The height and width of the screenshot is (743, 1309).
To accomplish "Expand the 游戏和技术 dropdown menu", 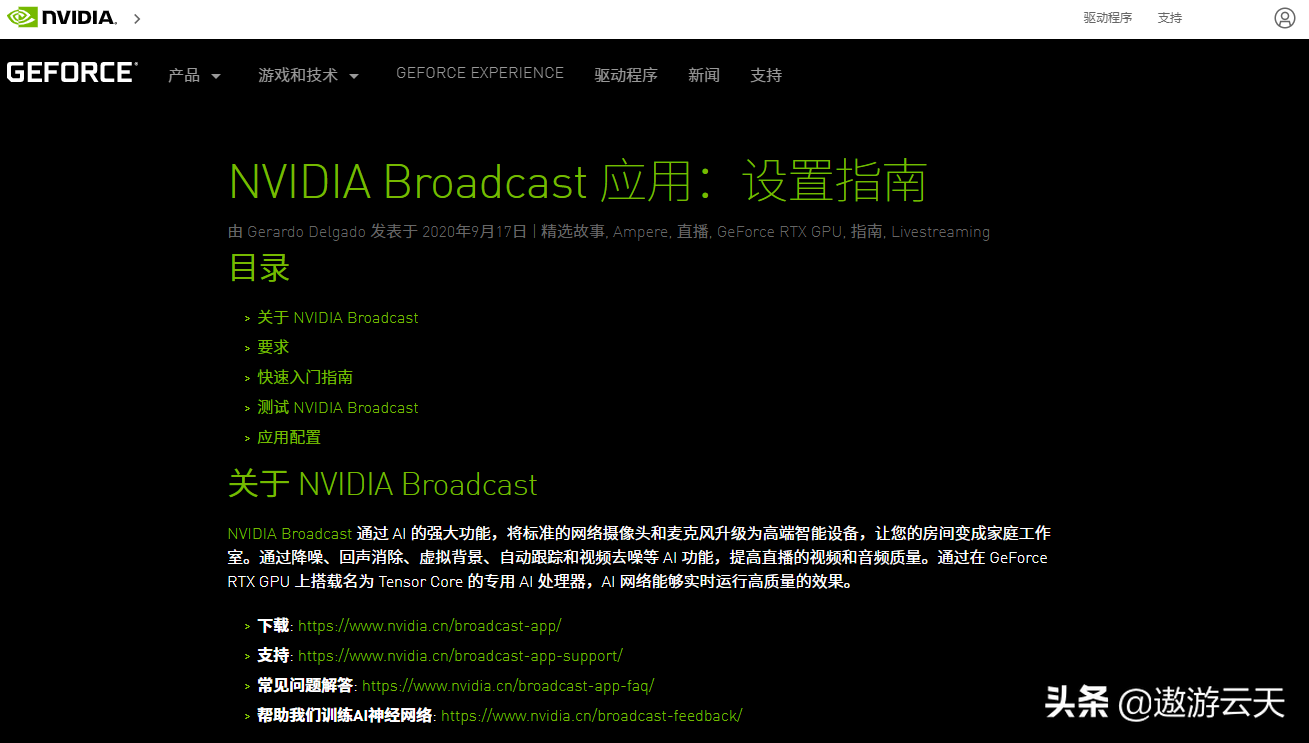I will pos(308,75).
